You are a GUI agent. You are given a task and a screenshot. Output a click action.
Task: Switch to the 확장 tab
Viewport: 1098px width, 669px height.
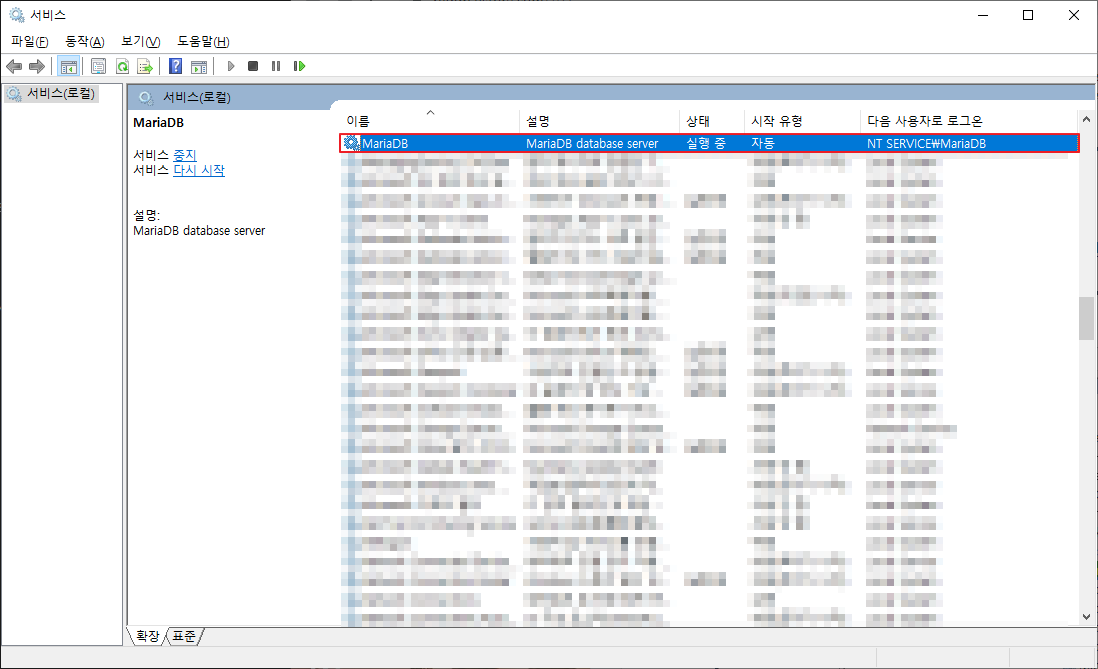pos(148,636)
